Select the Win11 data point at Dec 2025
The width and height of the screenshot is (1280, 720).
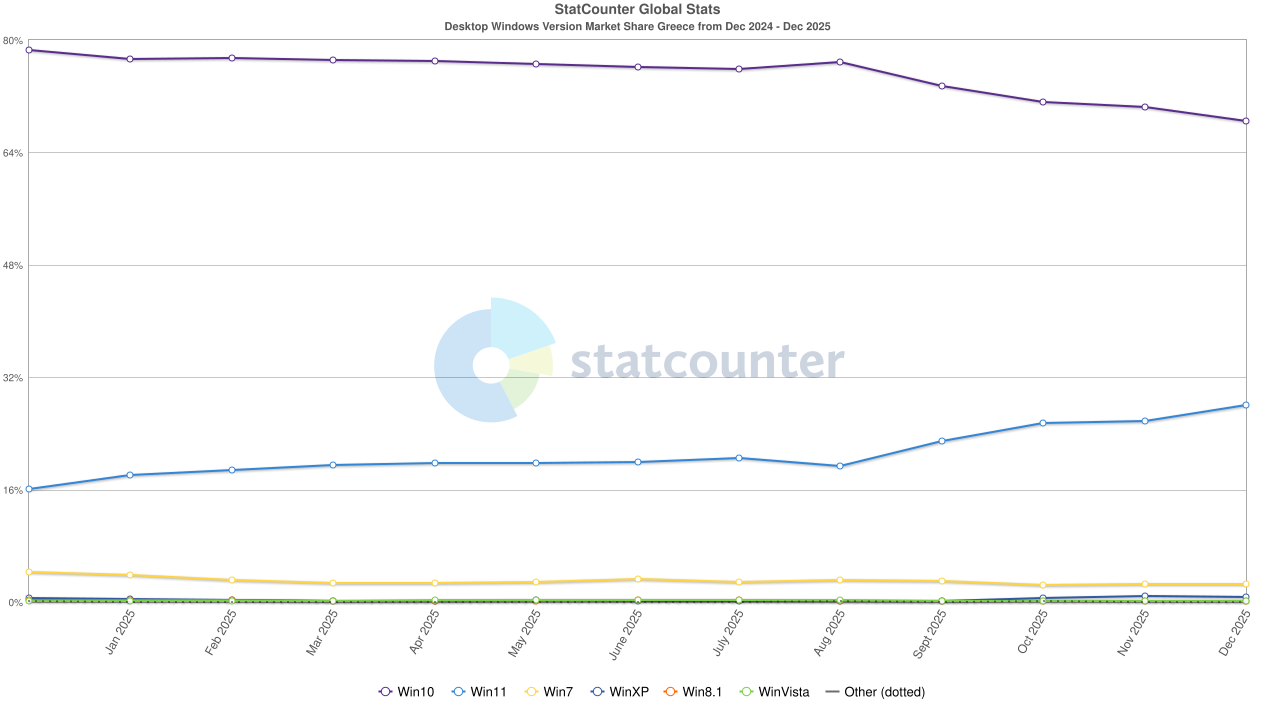(1245, 405)
